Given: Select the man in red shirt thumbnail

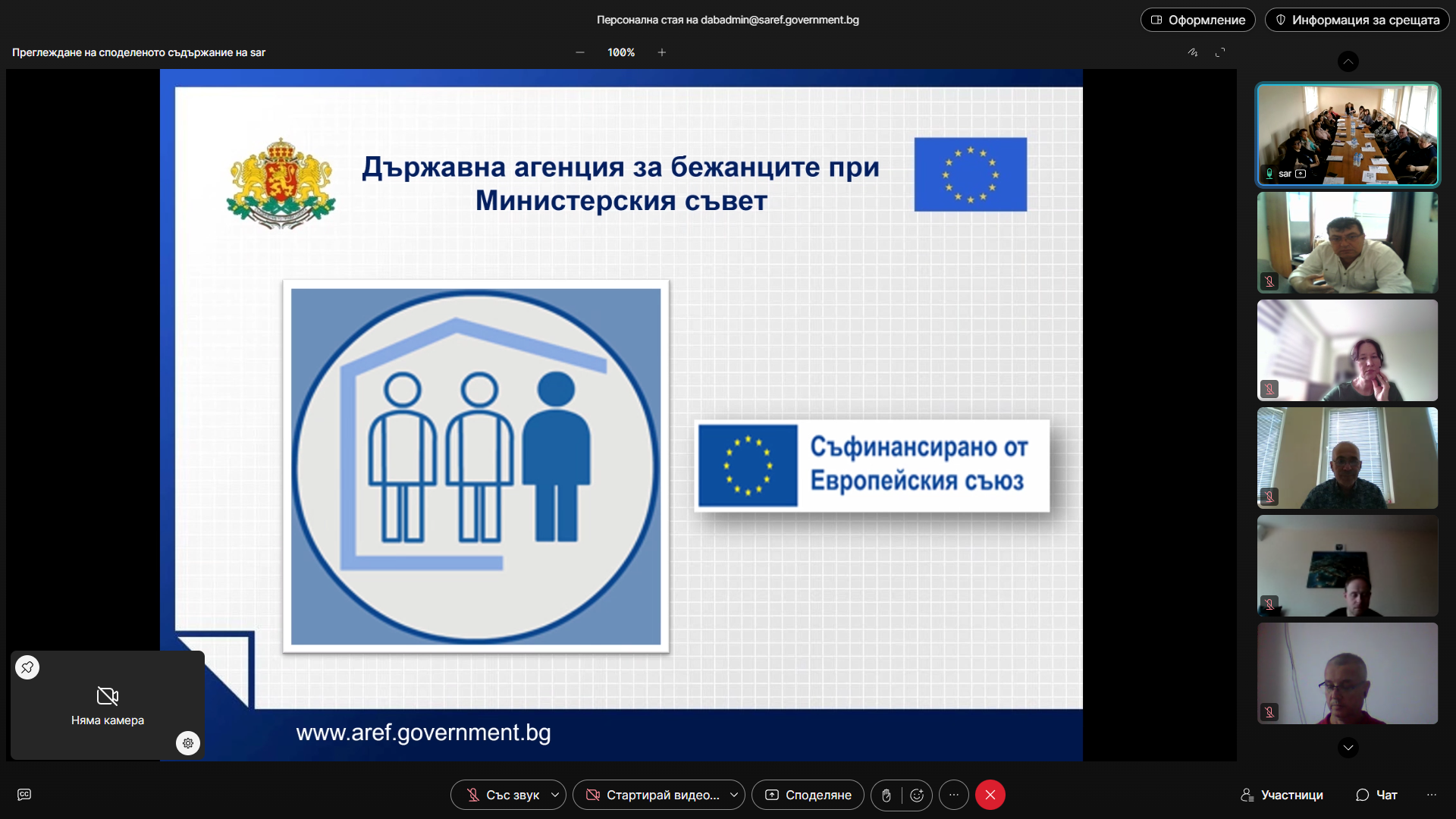Looking at the screenshot, I should [x=1348, y=673].
